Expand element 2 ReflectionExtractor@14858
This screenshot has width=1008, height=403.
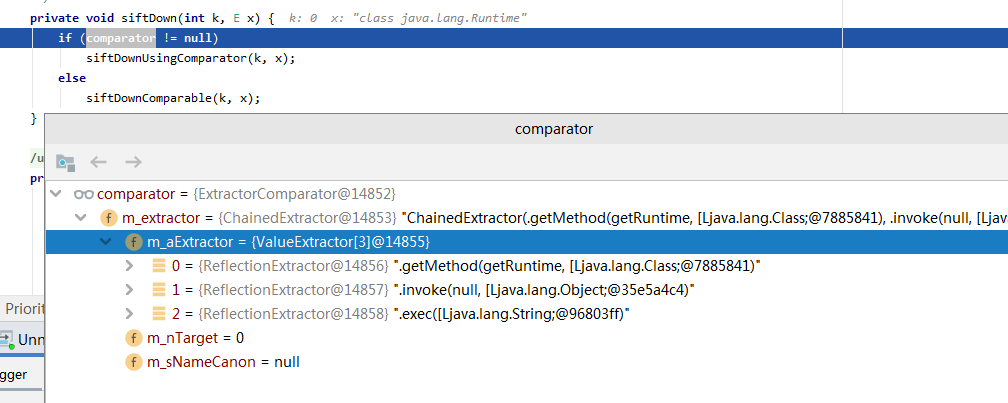(129, 314)
